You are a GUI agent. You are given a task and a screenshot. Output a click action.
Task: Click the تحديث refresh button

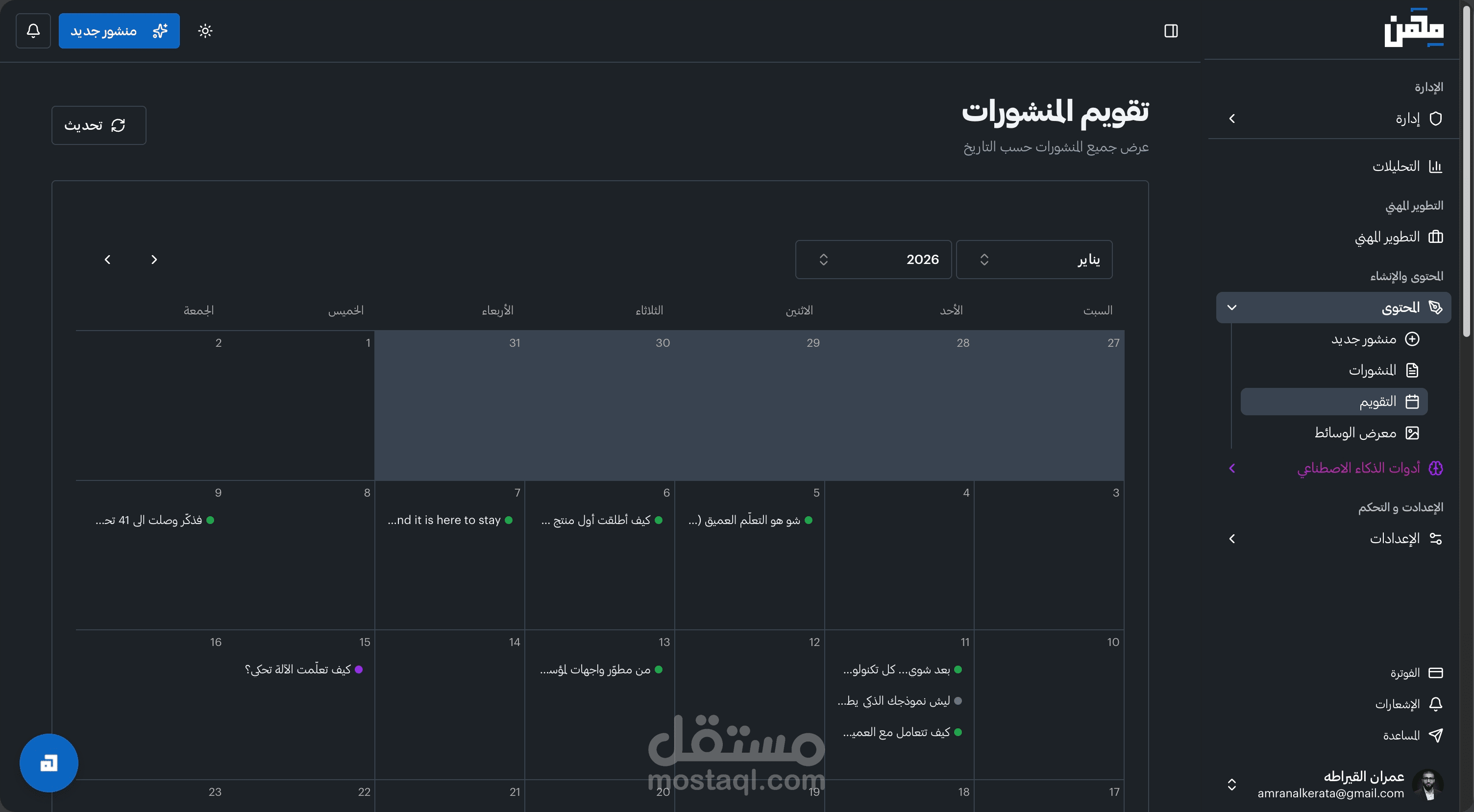tap(98, 125)
